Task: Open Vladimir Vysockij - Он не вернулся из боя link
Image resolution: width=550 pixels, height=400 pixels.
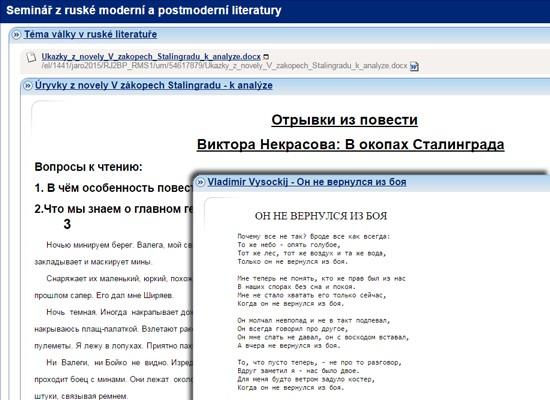Action: click(x=307, y=182)
